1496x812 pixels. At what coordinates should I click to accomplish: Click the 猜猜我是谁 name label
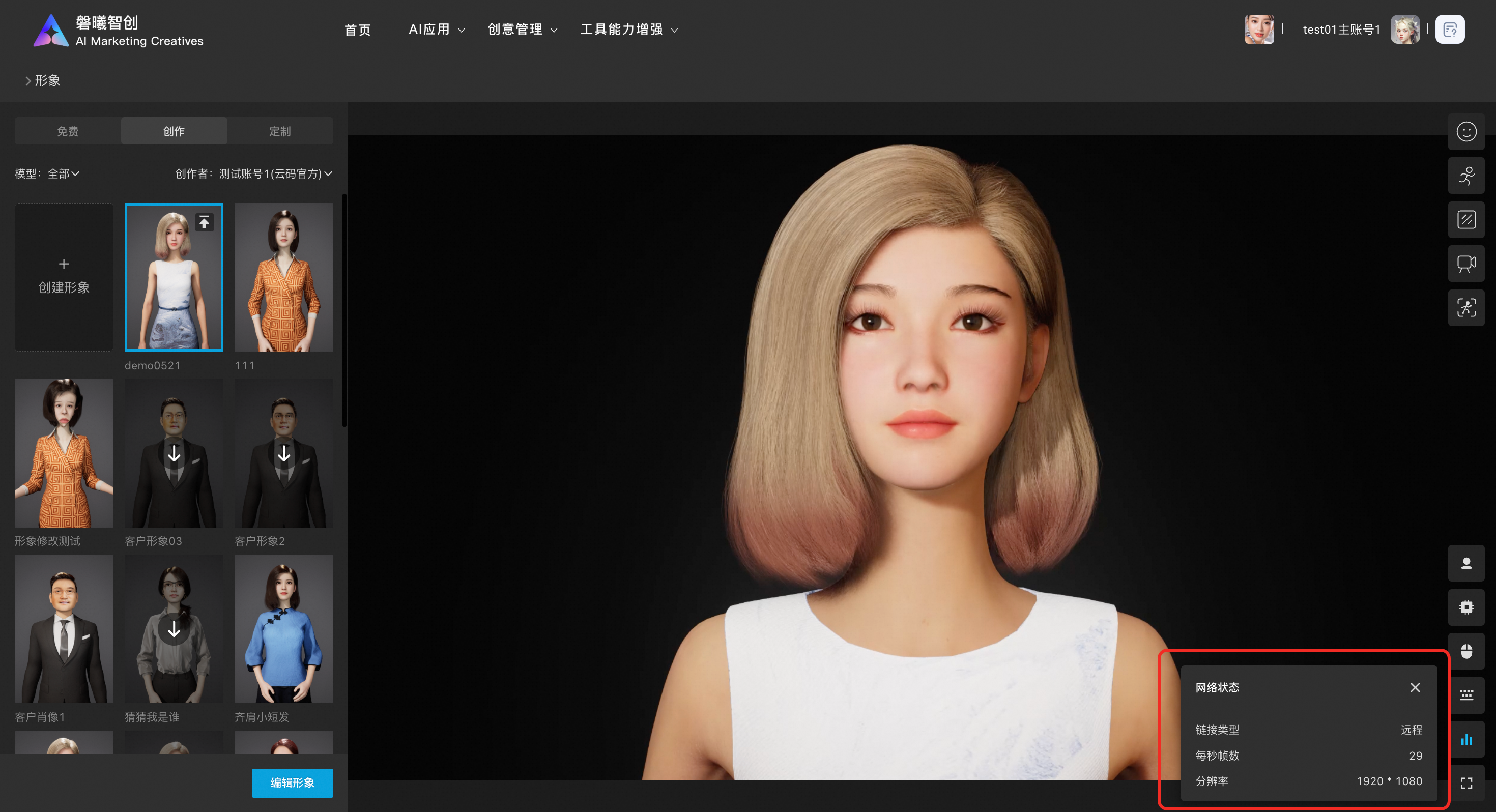[x=152, y=717]
